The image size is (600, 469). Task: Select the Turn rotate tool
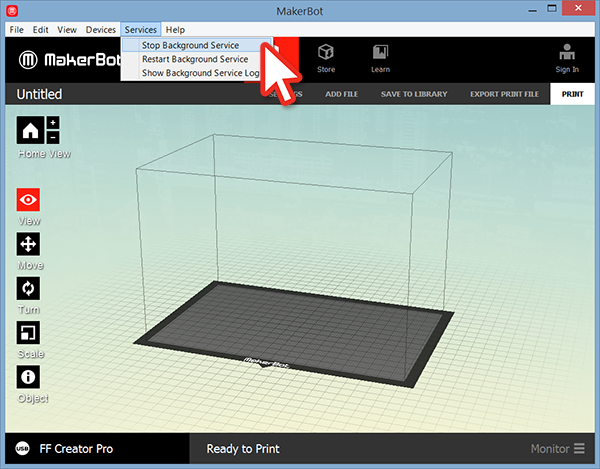coord(28,288)
